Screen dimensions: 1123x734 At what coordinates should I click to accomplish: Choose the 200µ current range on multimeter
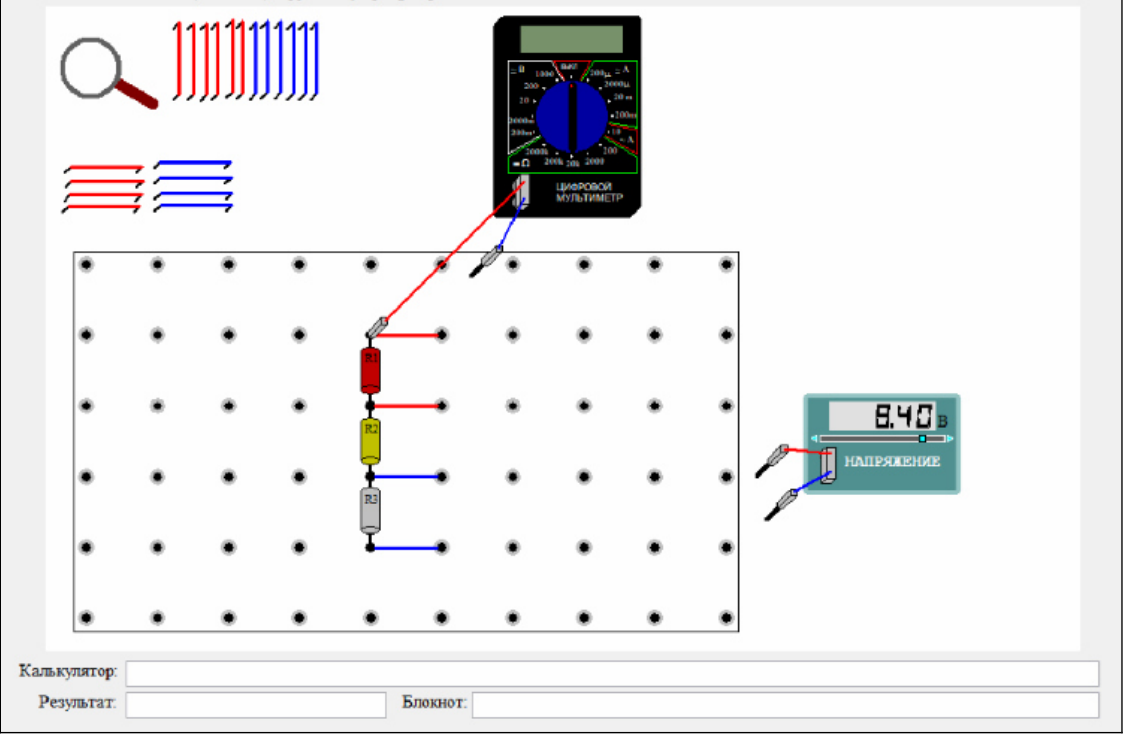click(600, 73)
